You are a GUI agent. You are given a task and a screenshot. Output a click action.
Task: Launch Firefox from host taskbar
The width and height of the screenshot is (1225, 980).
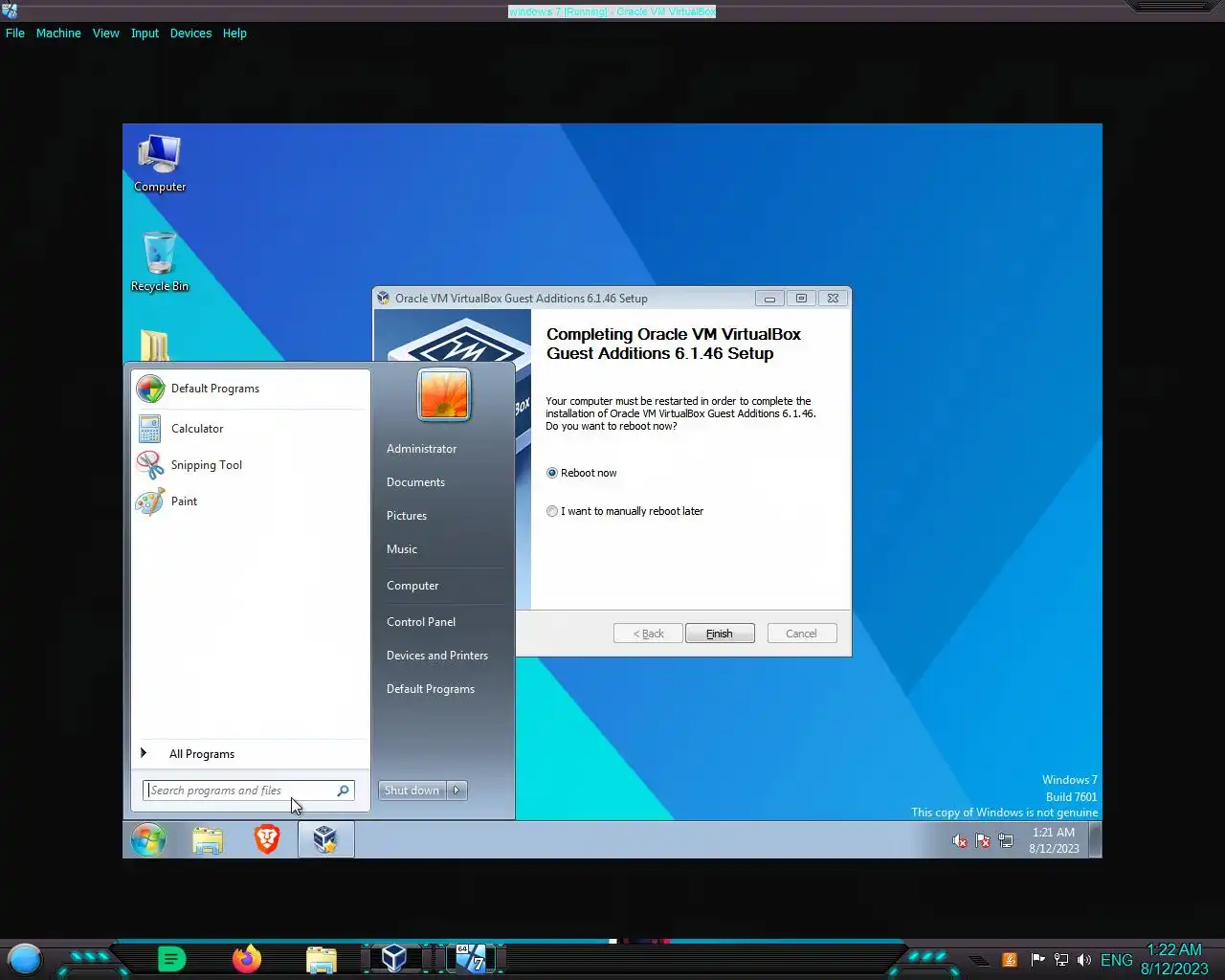tap(247, 959)
